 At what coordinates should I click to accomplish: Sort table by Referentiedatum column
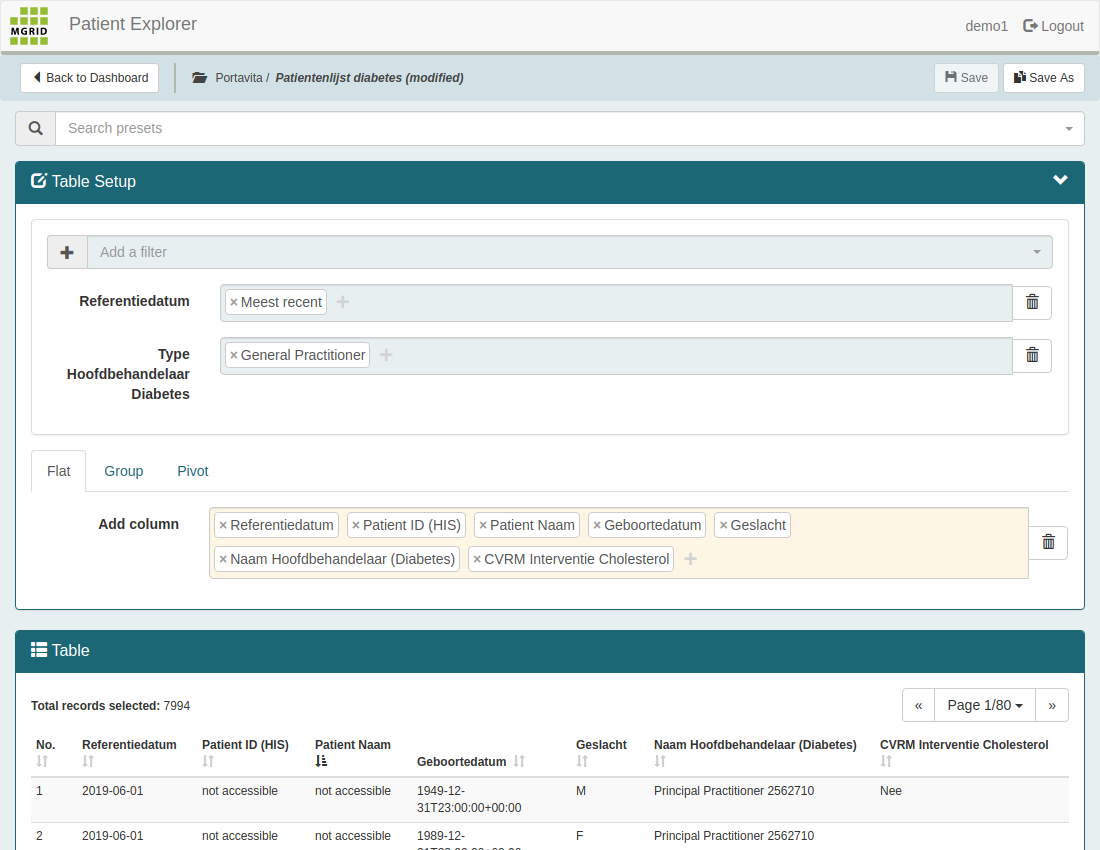click(x=88, y=761)
